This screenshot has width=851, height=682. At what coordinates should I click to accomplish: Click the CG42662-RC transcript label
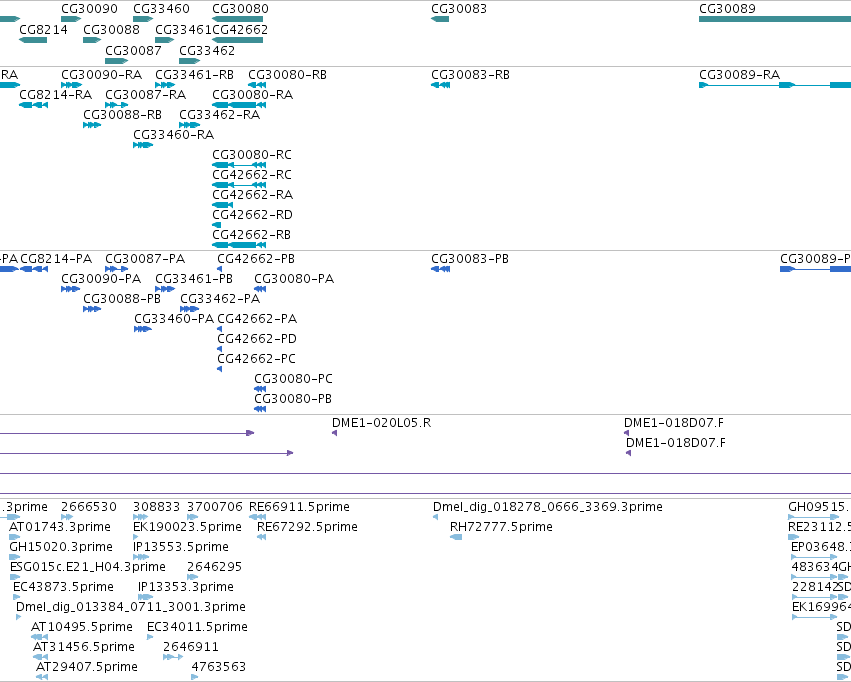pos(252,175)
